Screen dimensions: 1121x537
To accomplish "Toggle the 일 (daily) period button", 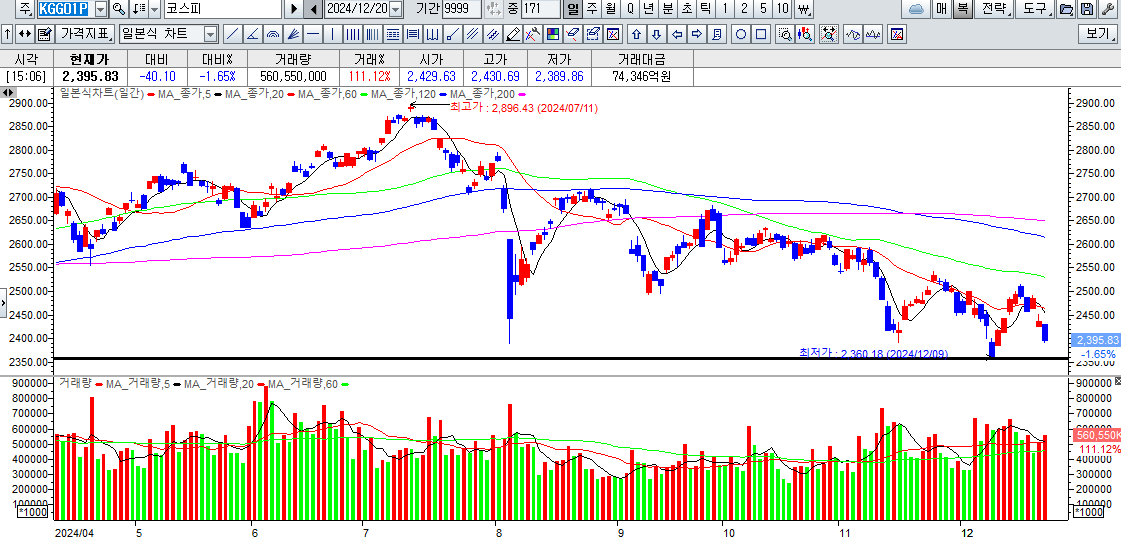I will pyautogui.click(x=573, y=9).
